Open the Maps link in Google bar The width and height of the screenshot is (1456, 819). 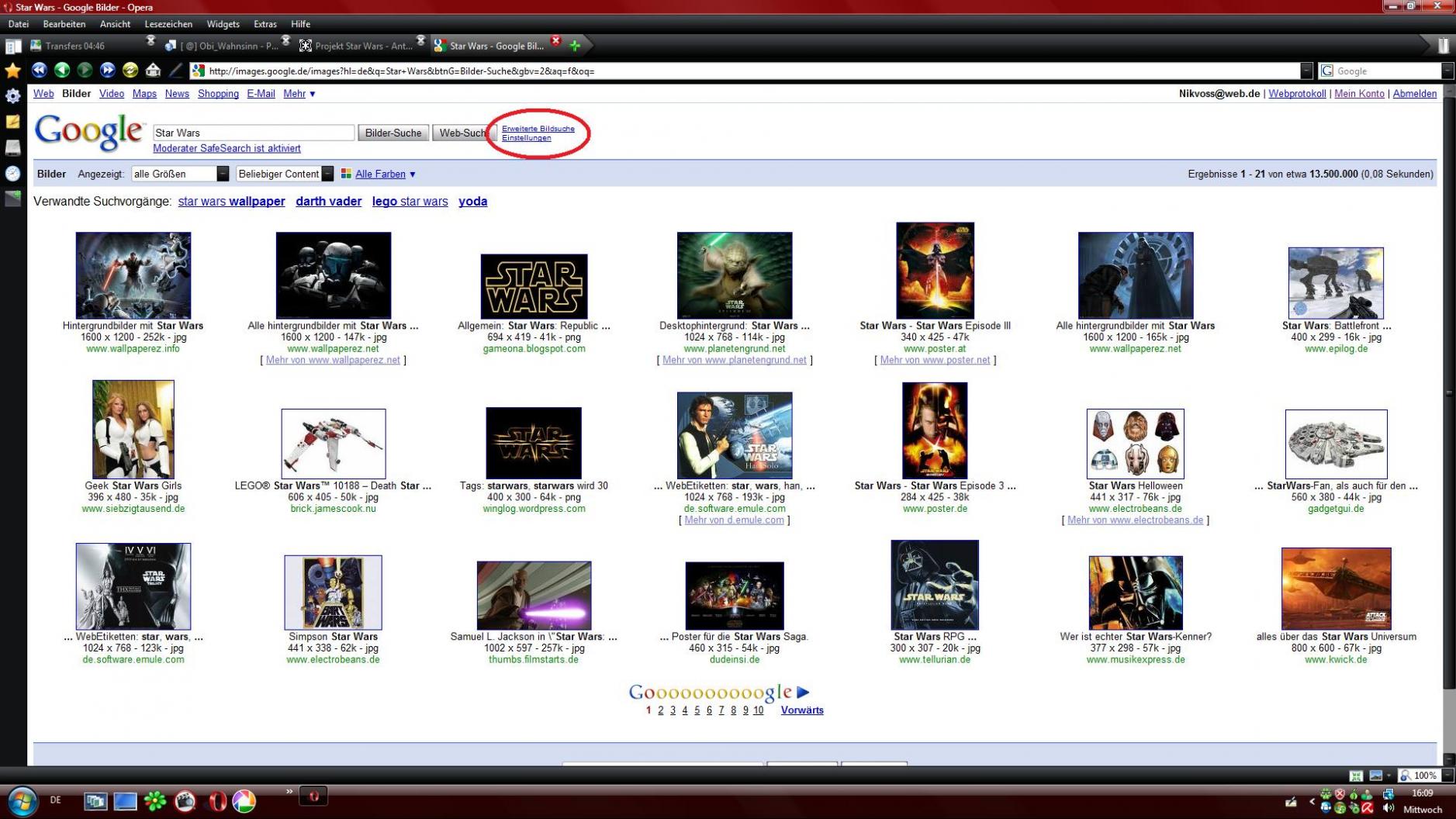(144, 94)
